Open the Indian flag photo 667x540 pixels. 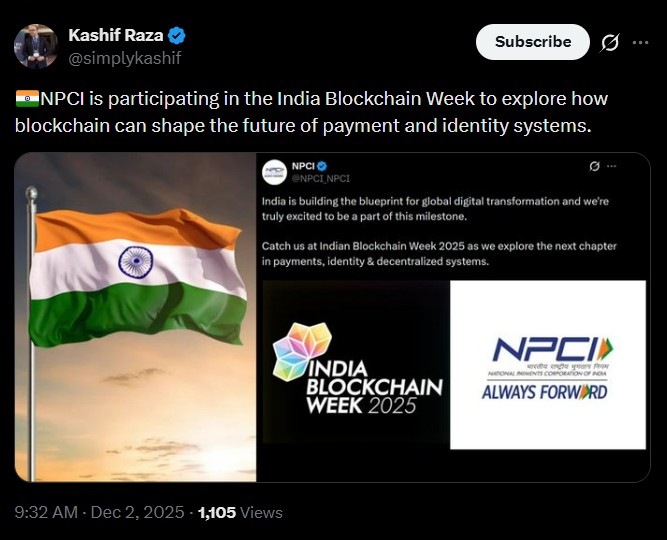pyautogui.click(x=134, y=317)
